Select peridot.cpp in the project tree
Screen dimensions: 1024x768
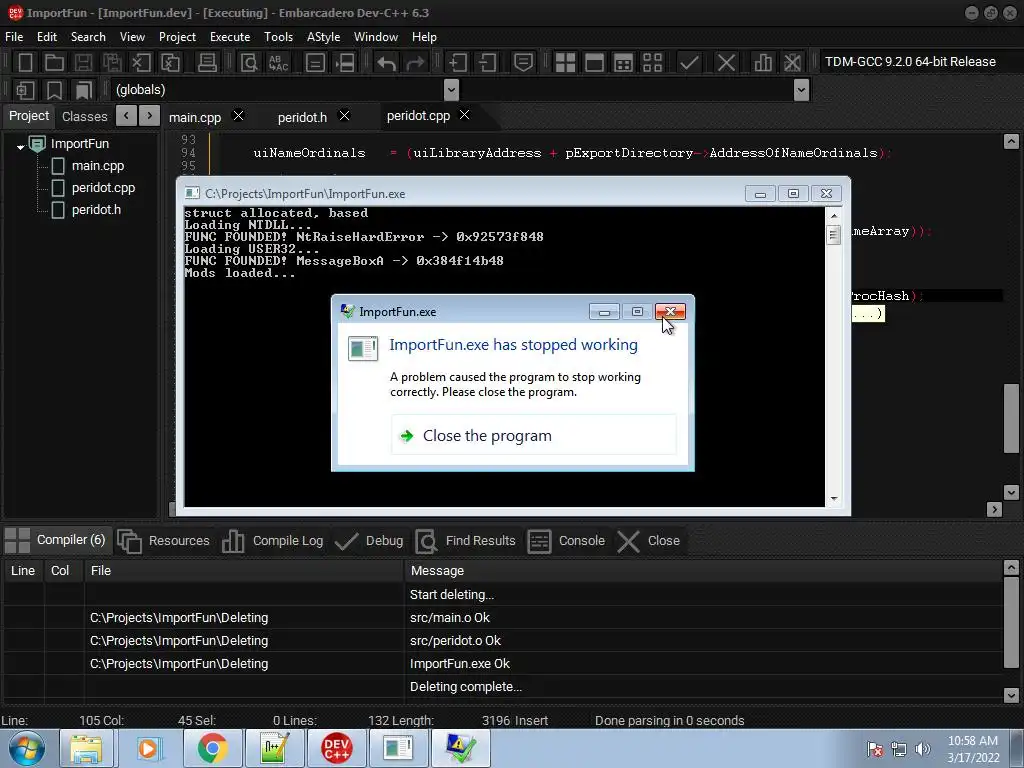pyautogui.click(x=103, y=187)
